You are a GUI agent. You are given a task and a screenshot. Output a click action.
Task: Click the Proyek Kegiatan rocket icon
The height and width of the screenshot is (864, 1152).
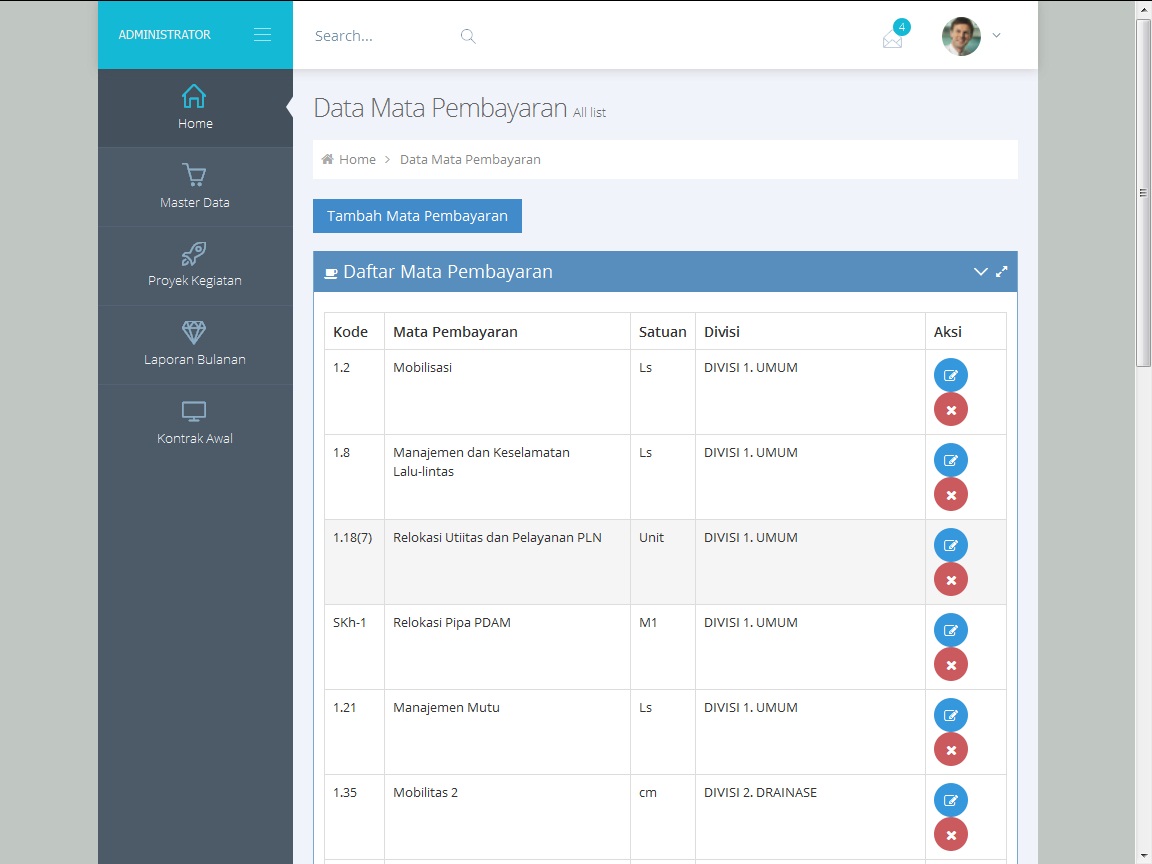(x=194, y=253)
